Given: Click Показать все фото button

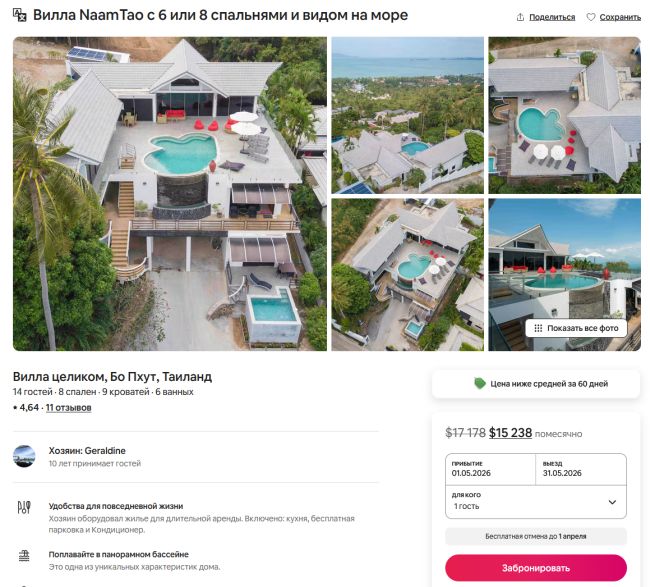Looking at the screenshot, I should [576, 328].
